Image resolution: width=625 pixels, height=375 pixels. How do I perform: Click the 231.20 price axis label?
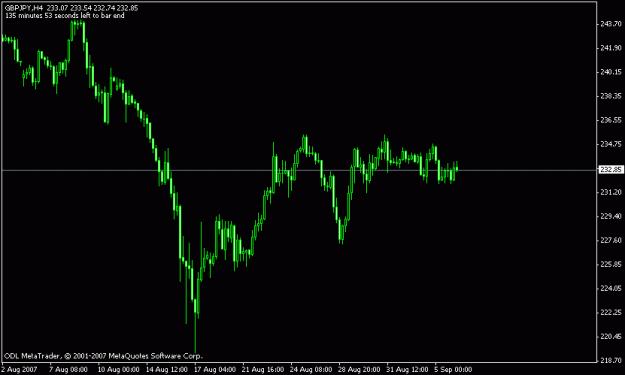[611, 192]
